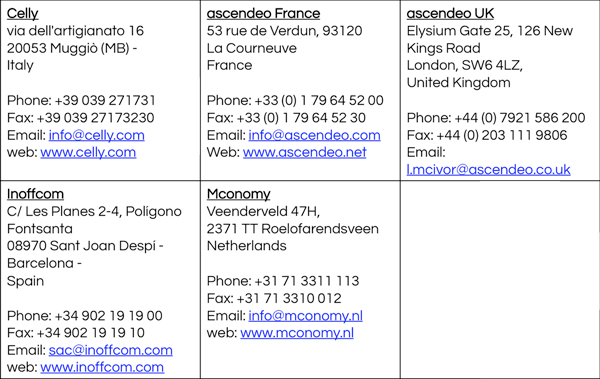Visit the www.inoffcom.com website link
The width and height of the screenshot is (600, 379).
102,367
